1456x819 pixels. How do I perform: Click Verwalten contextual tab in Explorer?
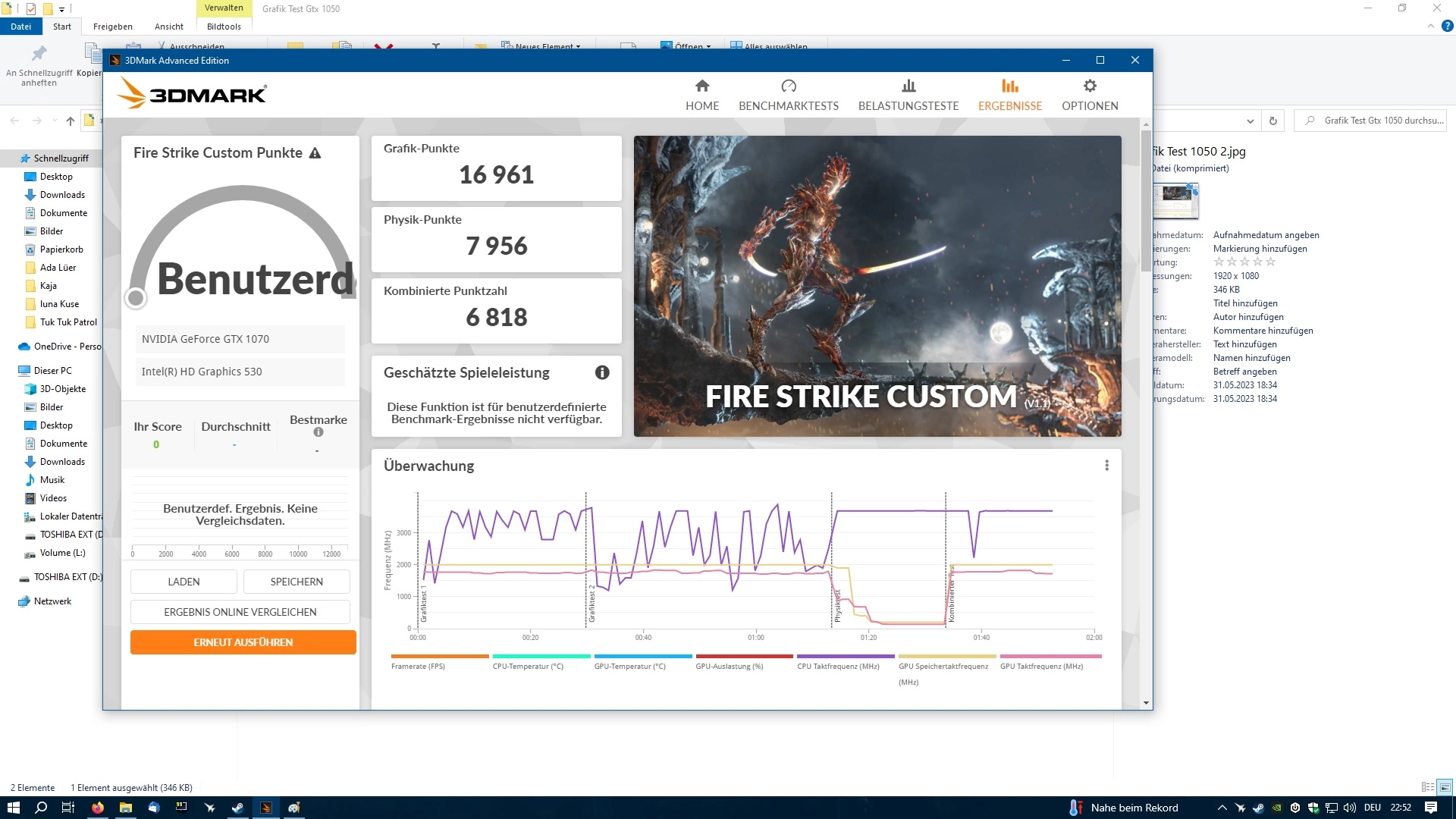tap(224, 8)
